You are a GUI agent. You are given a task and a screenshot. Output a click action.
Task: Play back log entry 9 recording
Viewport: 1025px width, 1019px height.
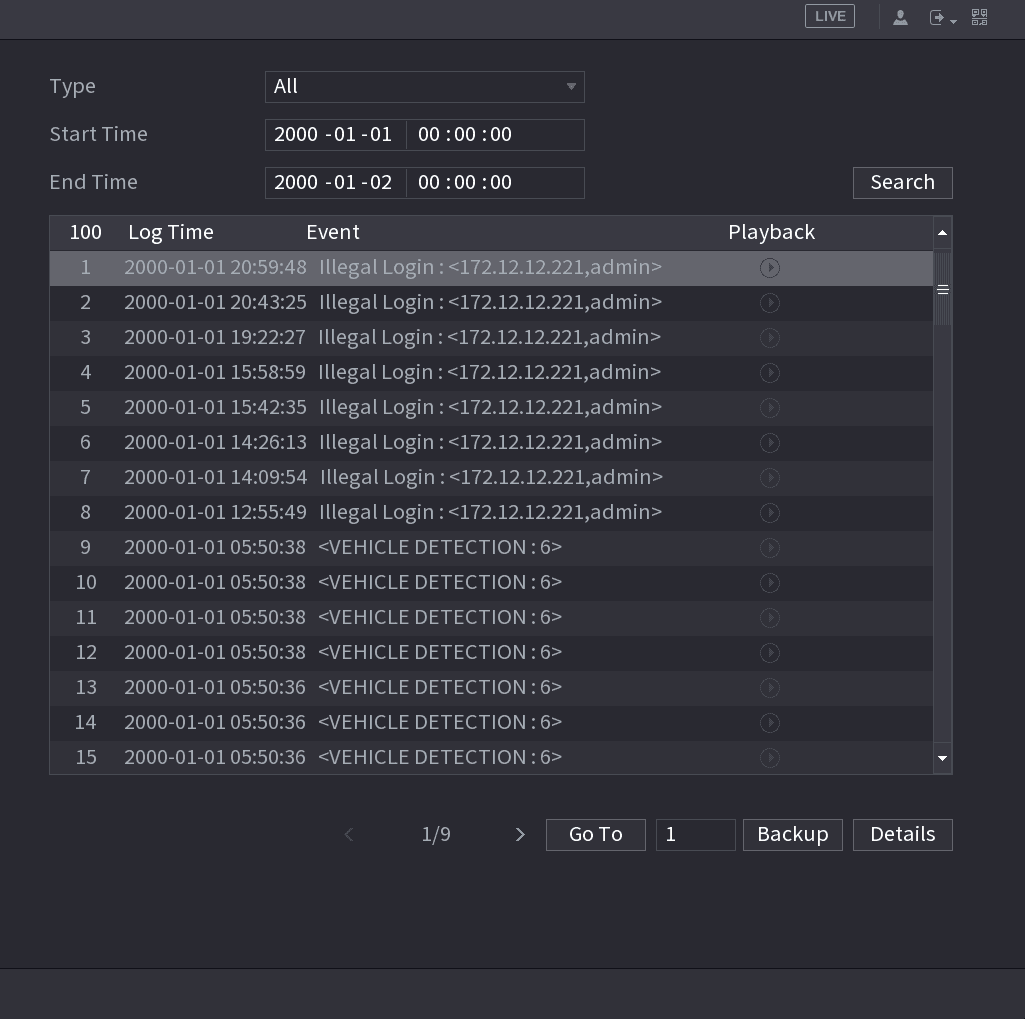pyautogui.click(x=770, y=548)
